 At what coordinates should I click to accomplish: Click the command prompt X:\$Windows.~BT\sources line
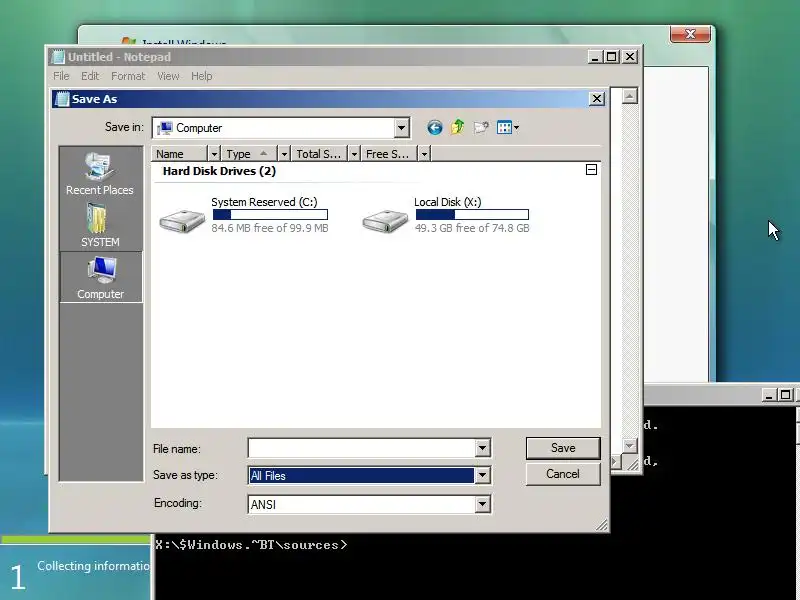[x=251, y=545]
